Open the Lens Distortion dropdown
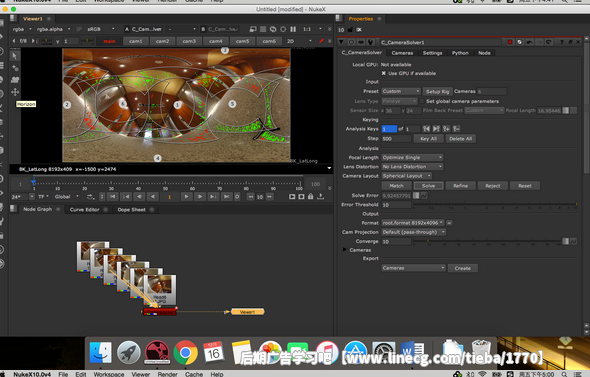The image size is (590, 377). coord(412,167)
